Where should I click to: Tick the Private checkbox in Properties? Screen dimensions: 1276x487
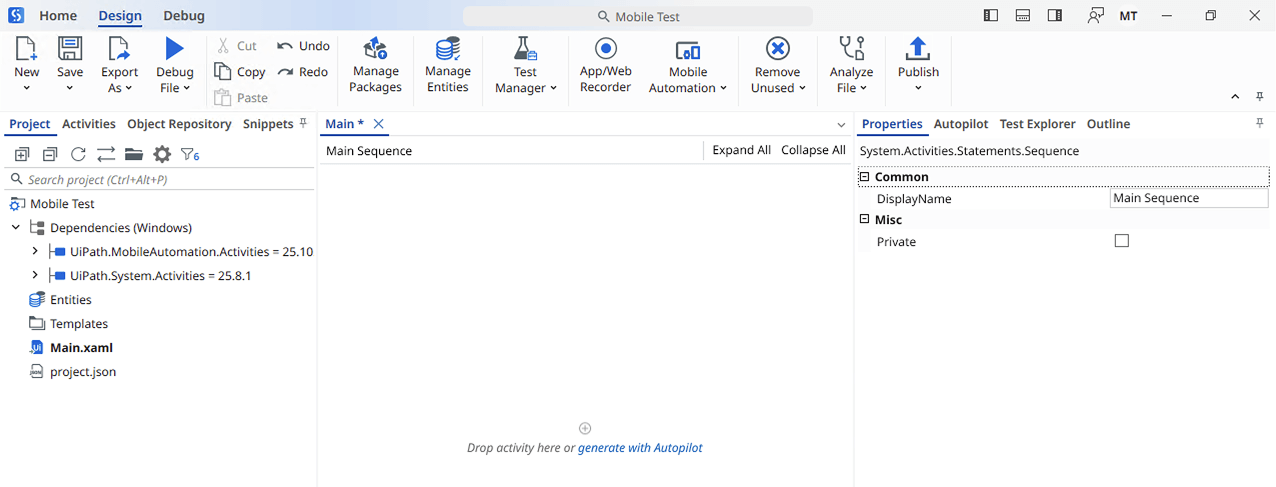click(1121, 241)
